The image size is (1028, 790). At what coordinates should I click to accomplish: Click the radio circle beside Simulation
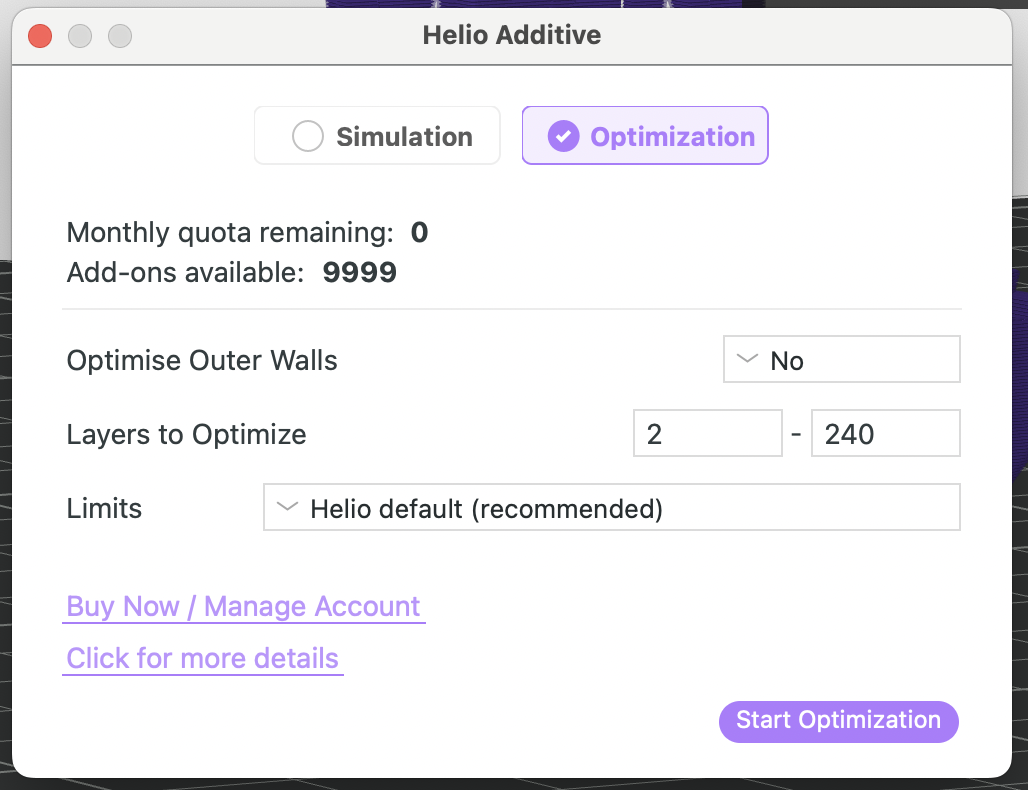coord(308,136)
